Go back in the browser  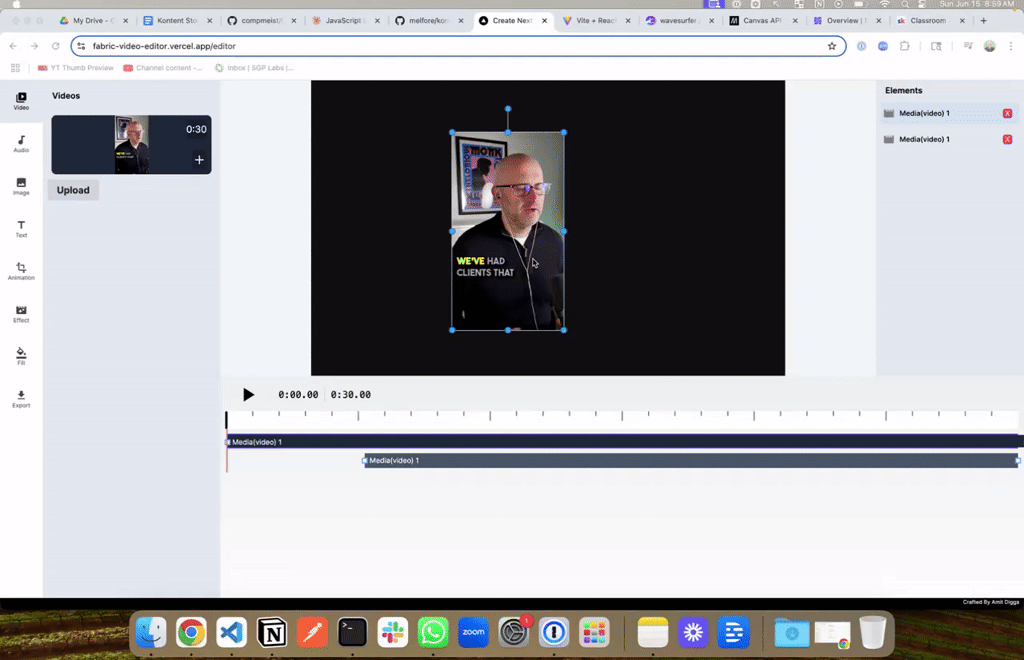click(13, 46)
